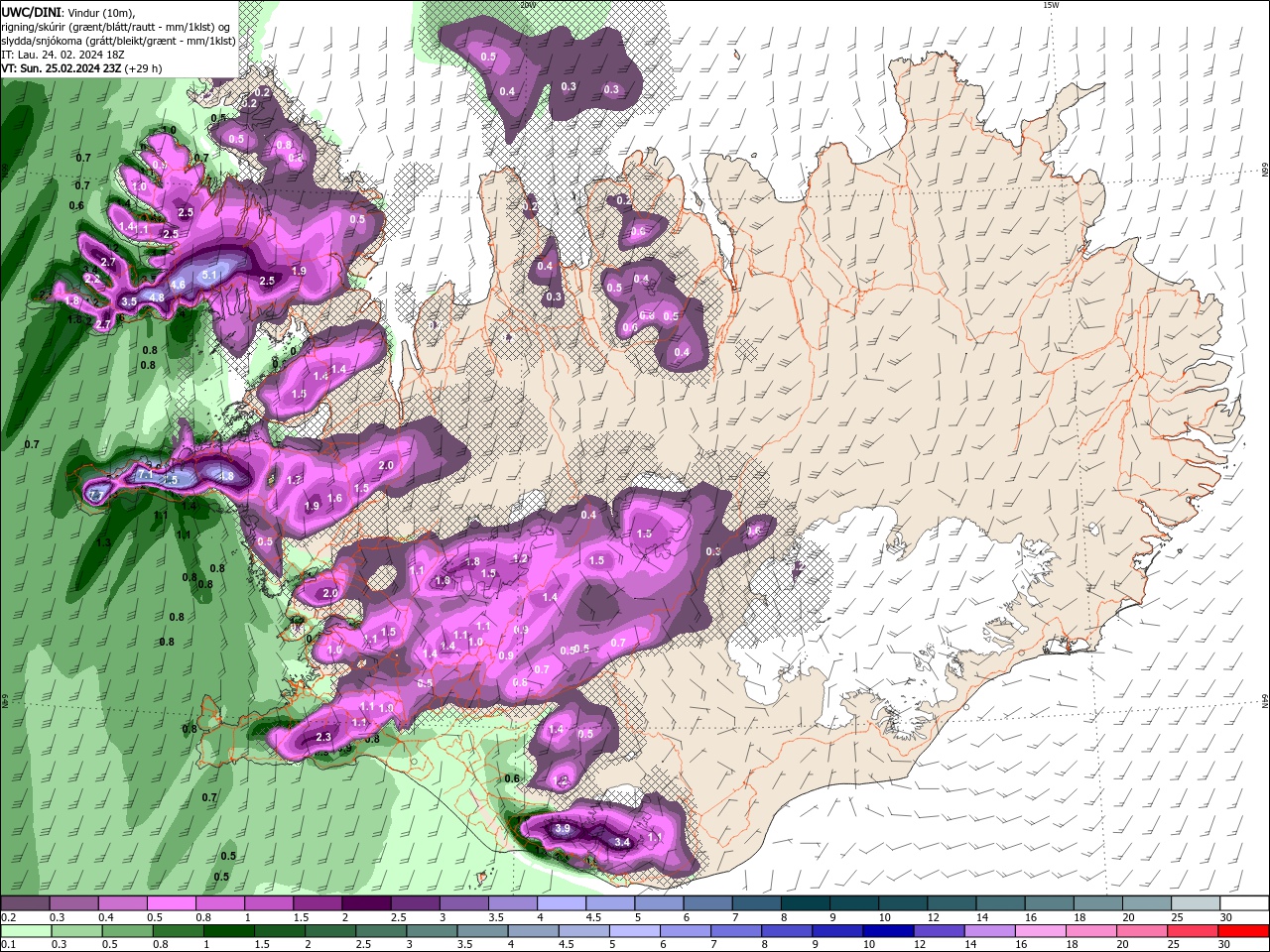Click the 15W longitude label
Viewport: 1270px width, 952px height.
click(1050, 5)
